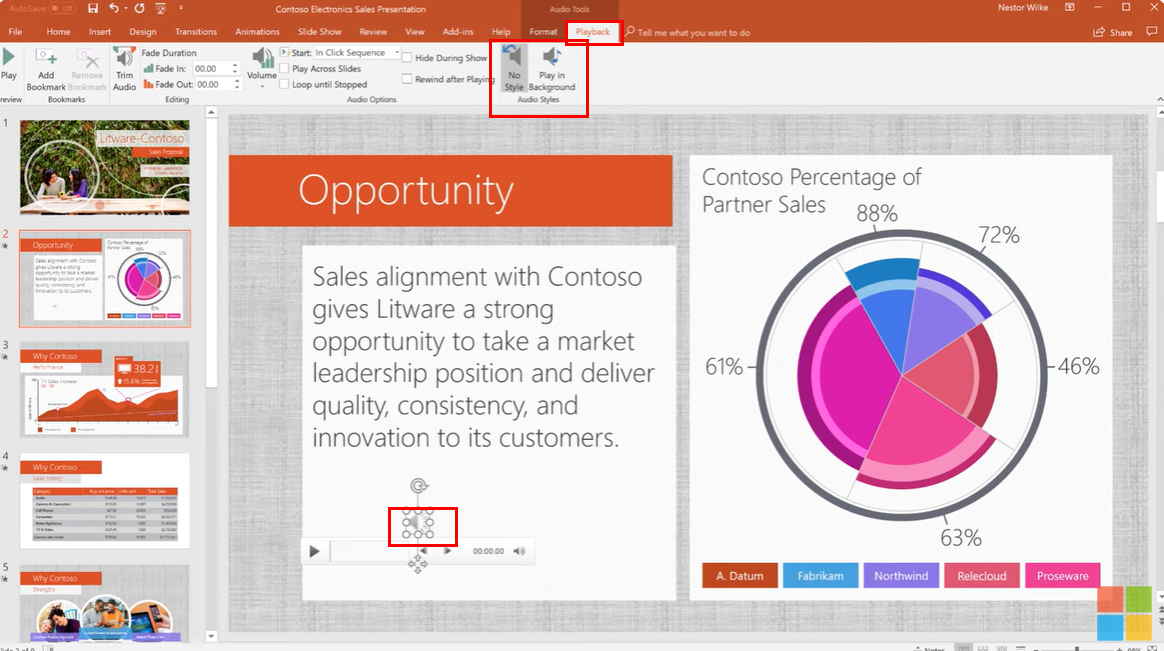1164x651 pixels.
Task: Enable Play Across Slides checkbox
Action: (284, 68)
